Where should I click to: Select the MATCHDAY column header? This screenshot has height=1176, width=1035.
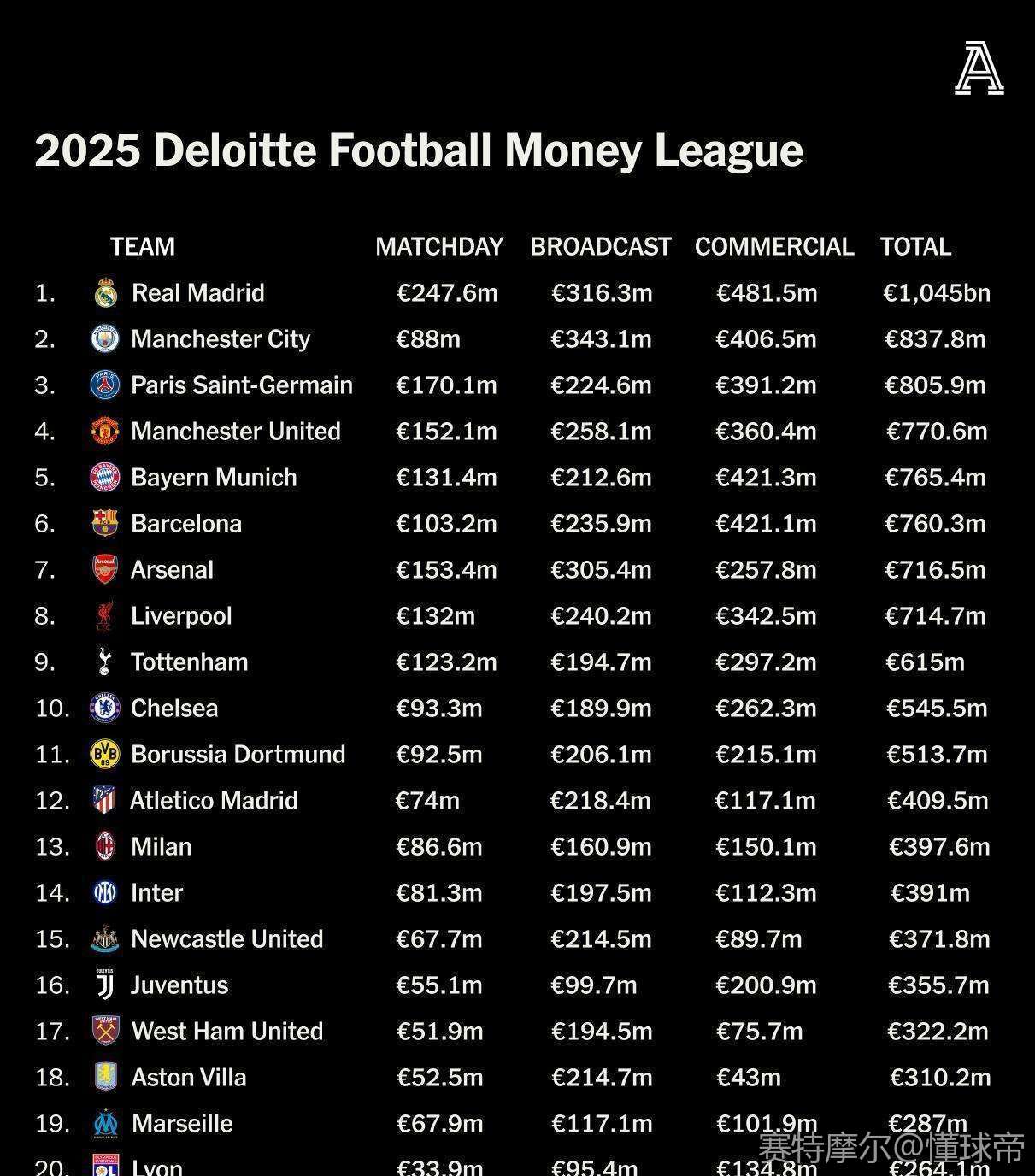[439, 247]
